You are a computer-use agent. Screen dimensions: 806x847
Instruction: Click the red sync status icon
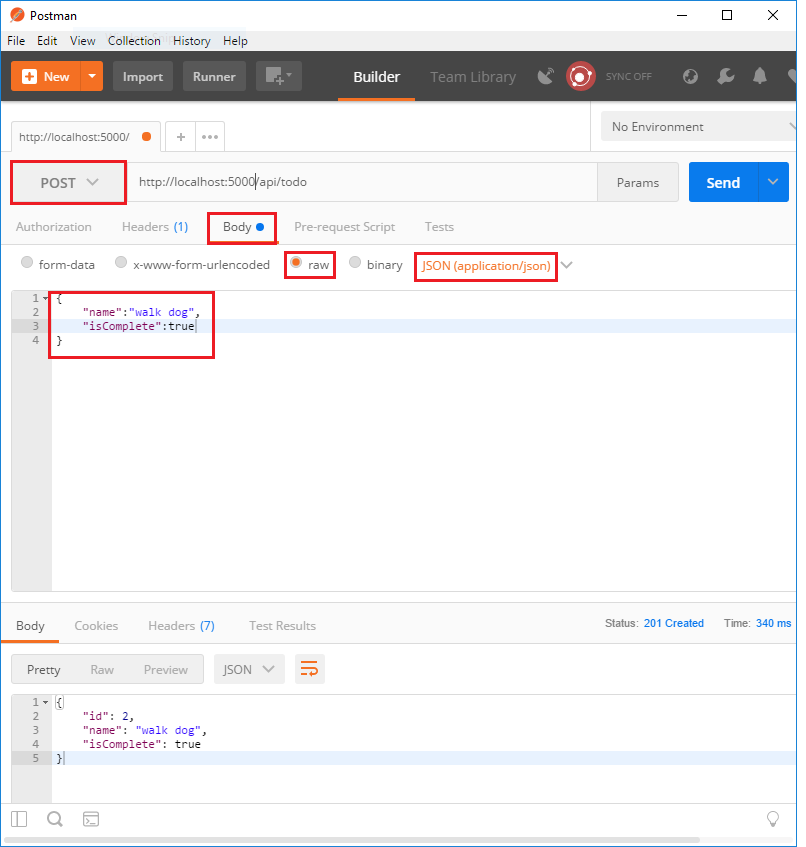coord(580,76)
